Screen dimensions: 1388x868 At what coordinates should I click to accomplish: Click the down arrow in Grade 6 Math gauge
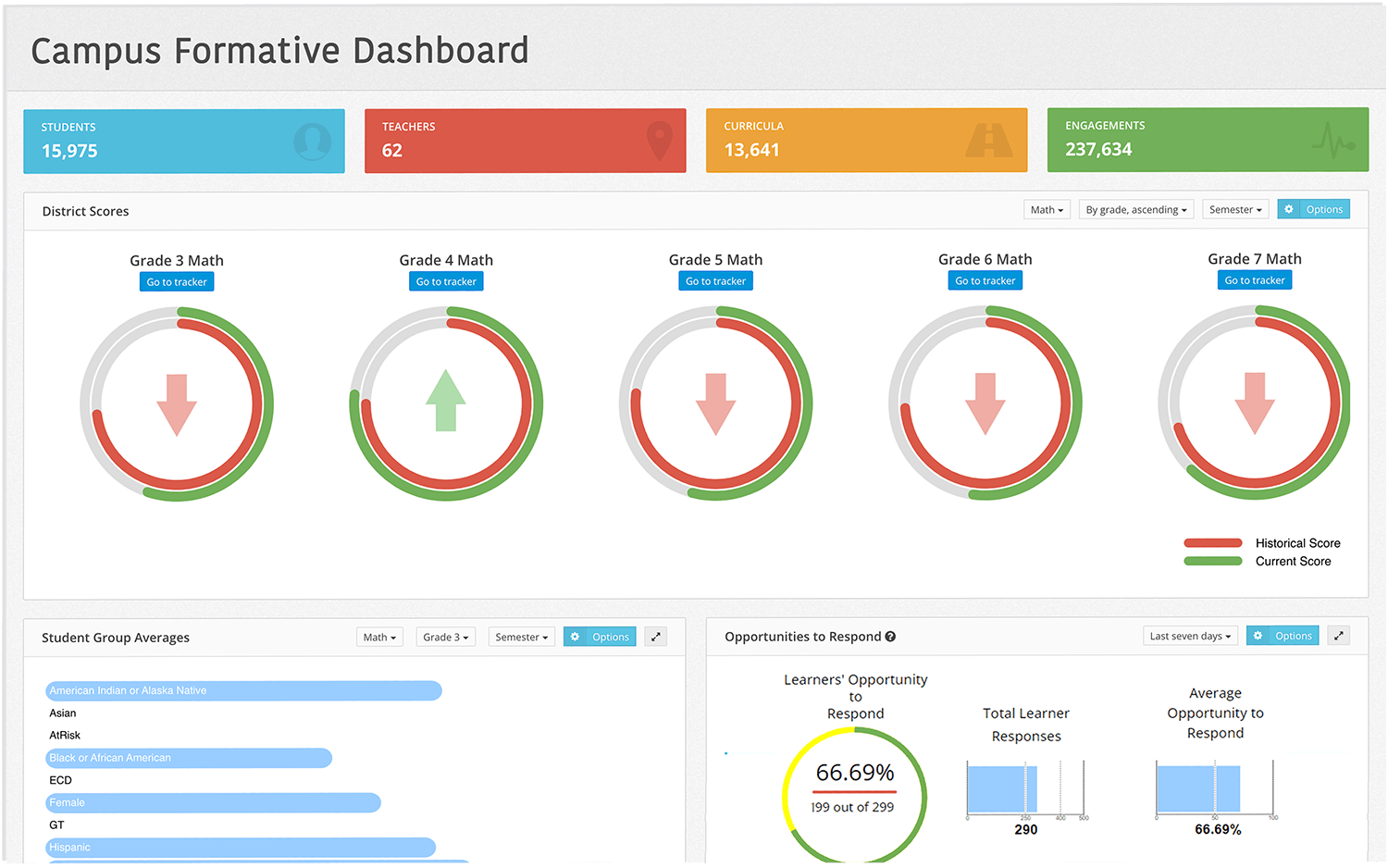[x=985, y=404]
